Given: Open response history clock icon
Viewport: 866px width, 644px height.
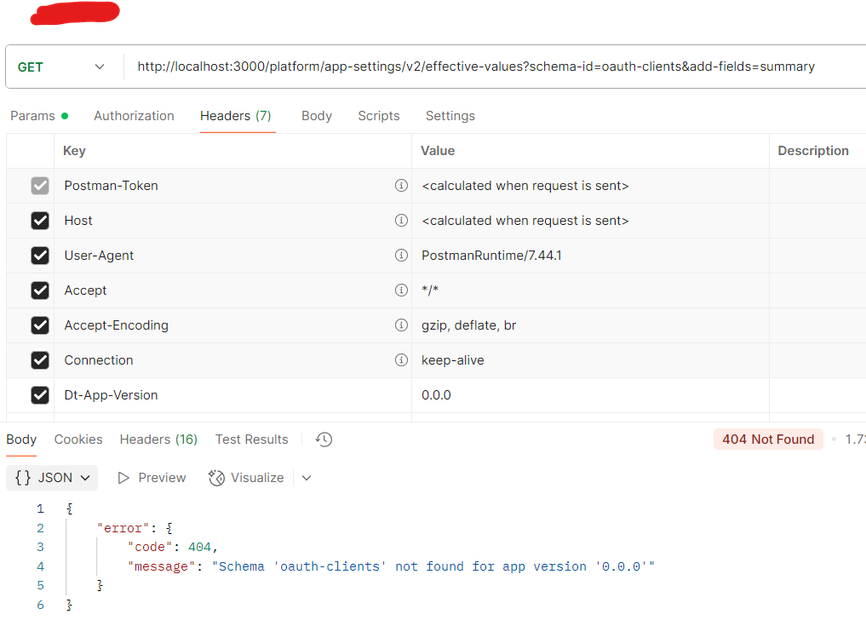Looking at the screenshot, I should coord(323,440).
